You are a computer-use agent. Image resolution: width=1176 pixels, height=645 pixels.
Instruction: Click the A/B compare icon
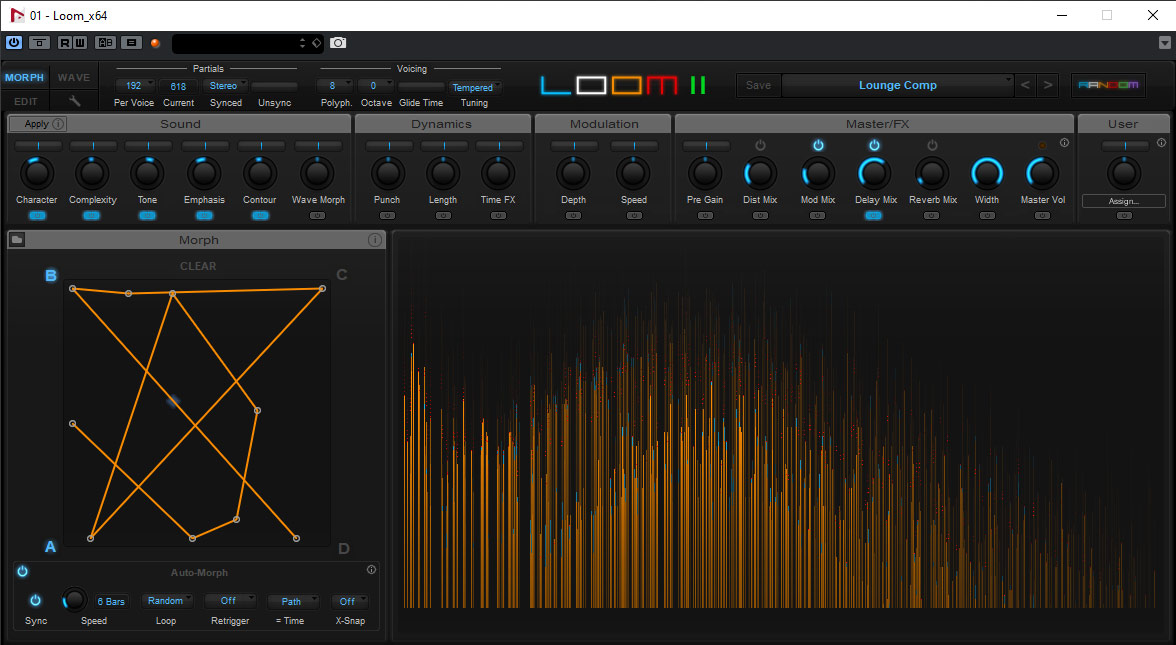[105, 43]
